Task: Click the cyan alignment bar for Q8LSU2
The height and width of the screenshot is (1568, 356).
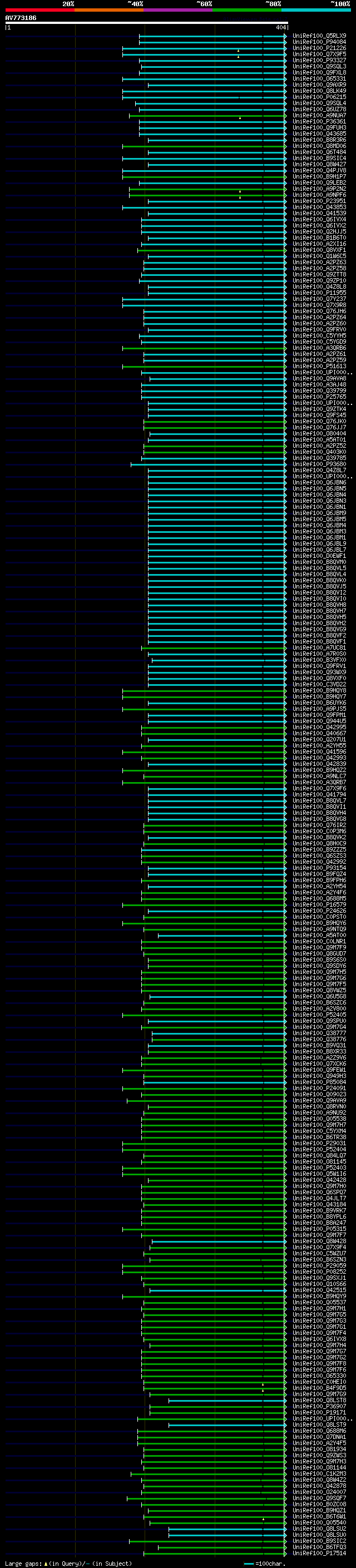Action: coord(226,1529)
